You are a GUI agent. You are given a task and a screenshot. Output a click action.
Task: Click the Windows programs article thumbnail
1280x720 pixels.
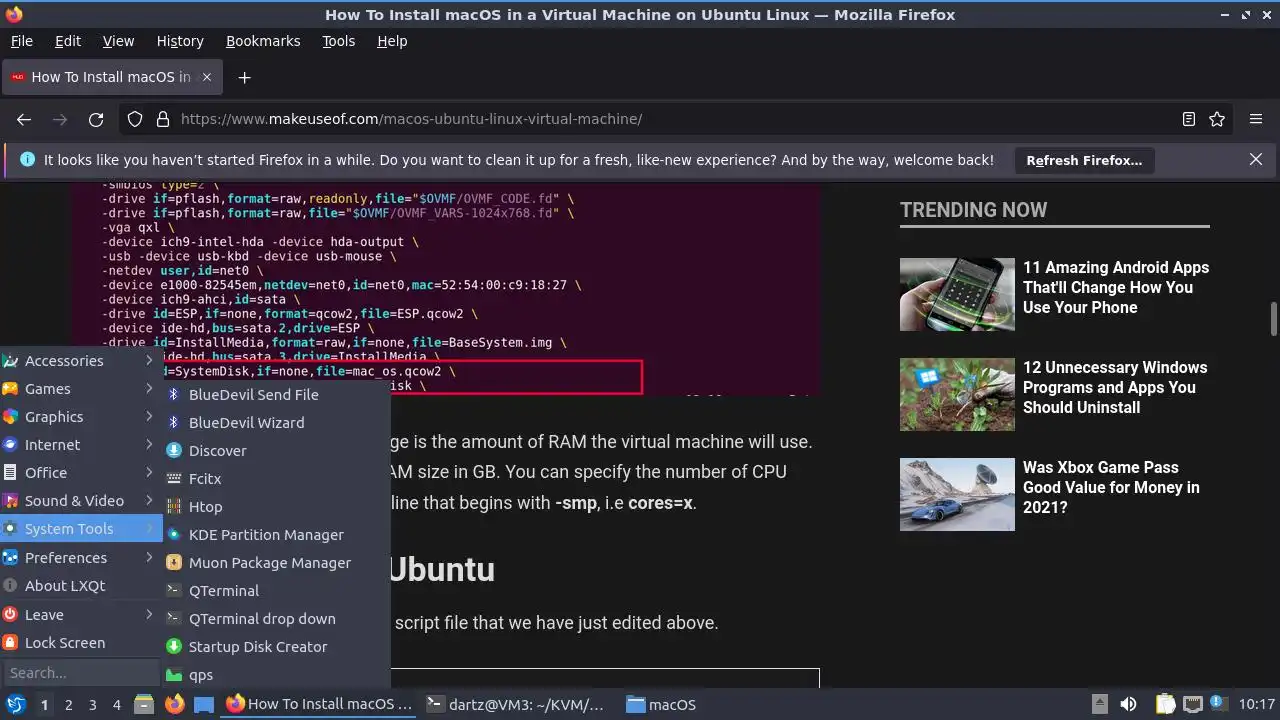(957, 395)
